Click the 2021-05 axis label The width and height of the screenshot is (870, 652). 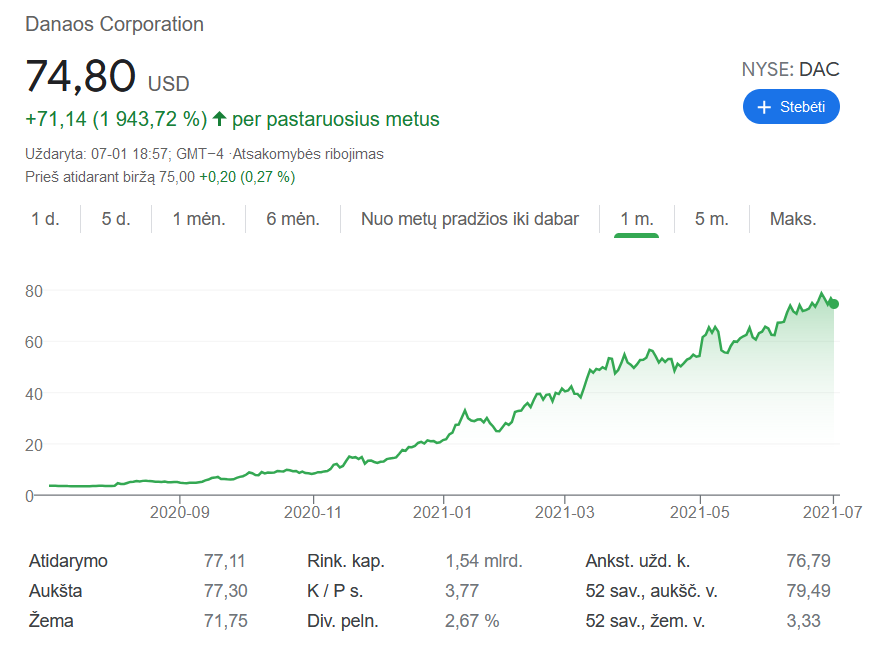(700, 512)
